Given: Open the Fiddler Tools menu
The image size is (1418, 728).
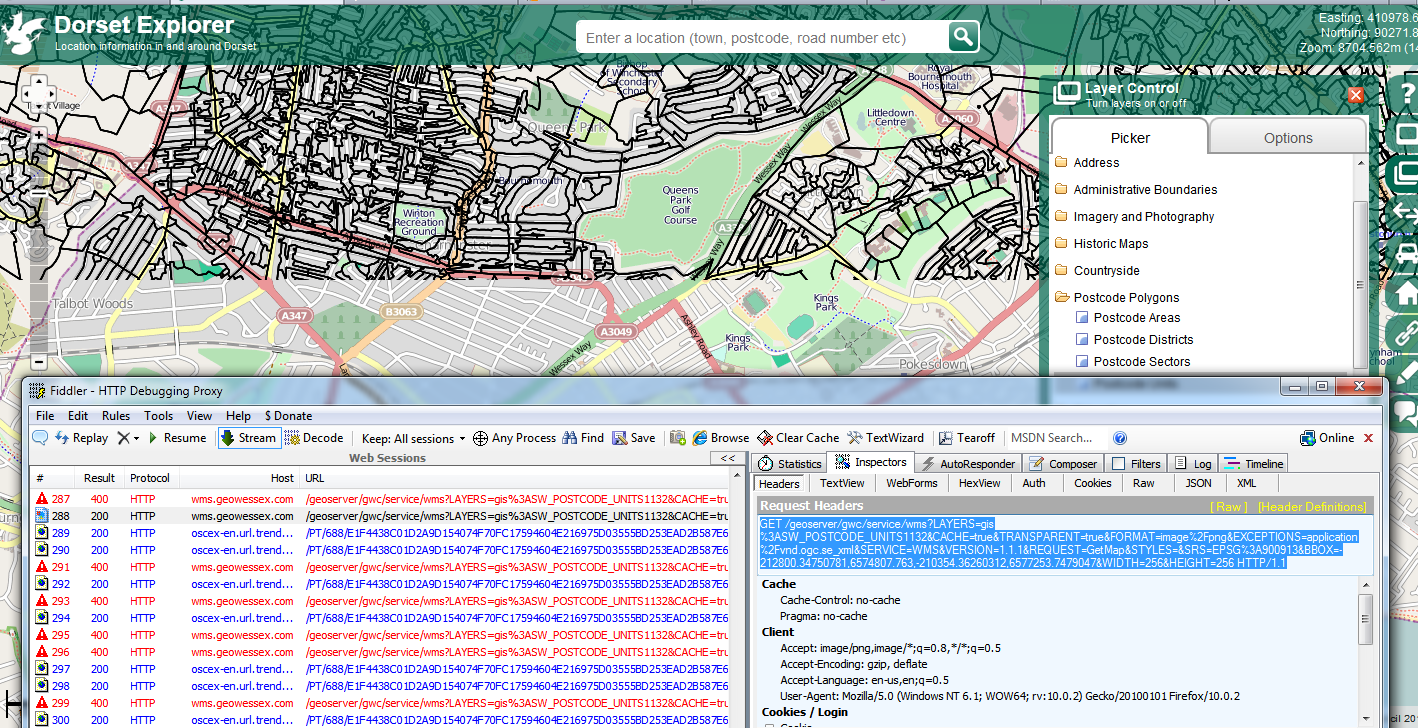Looking at the screenshot, I should pos(158,416).
